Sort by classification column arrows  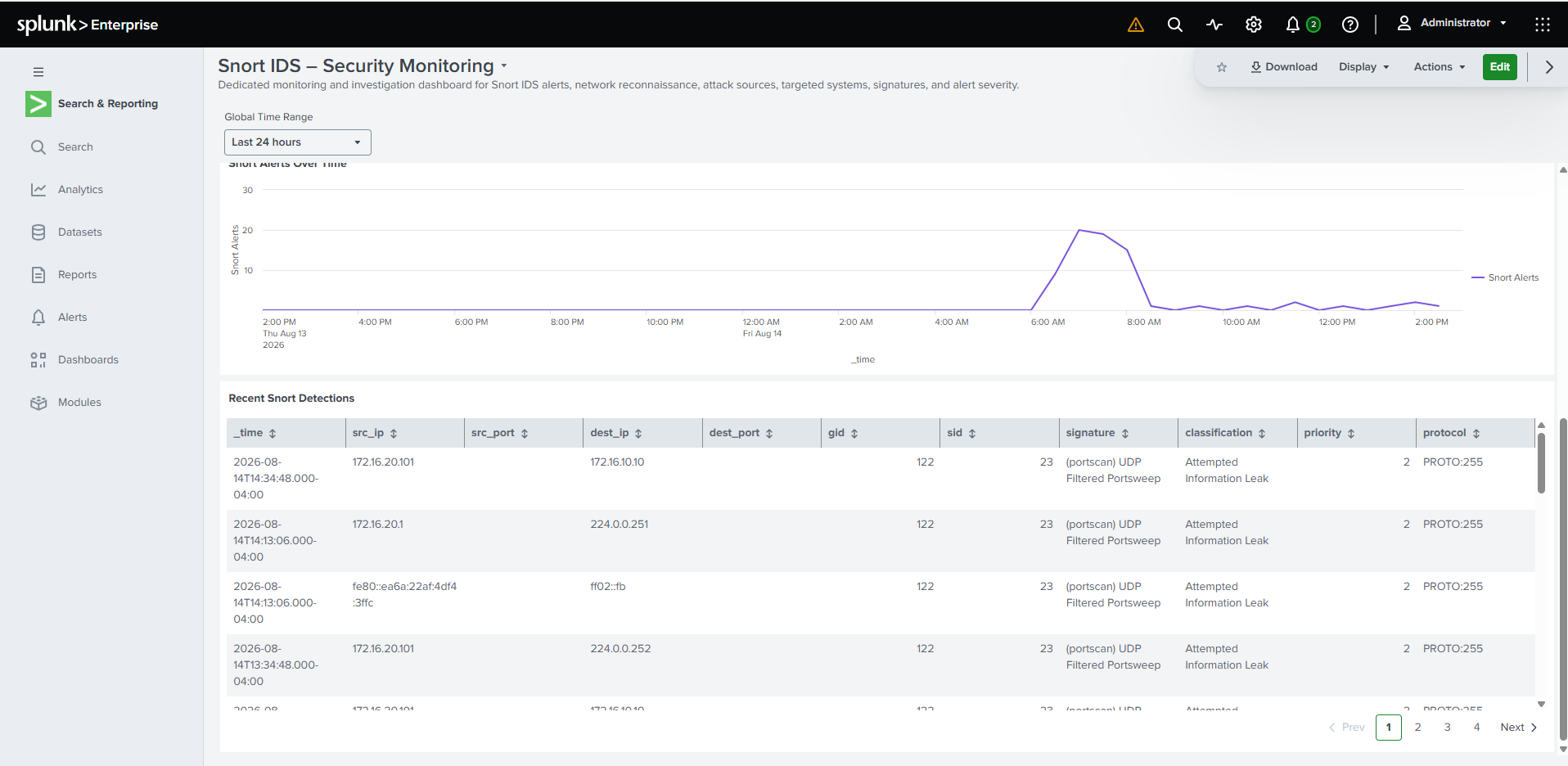(x=1262, y=433)
